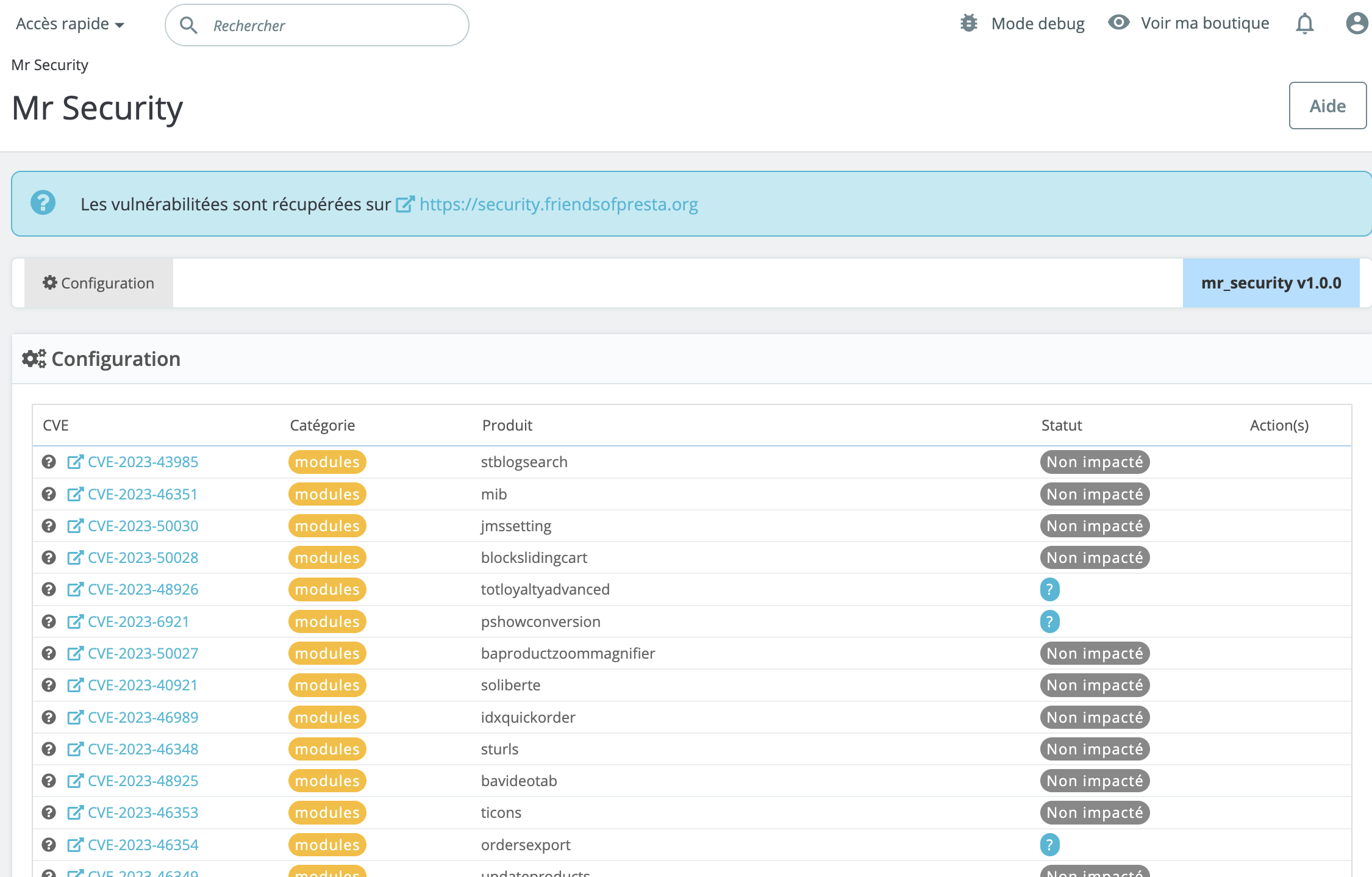Open the Configuration tab
Image resolution: width=1372 pixels, height=877 pixels.
point(99,283)
